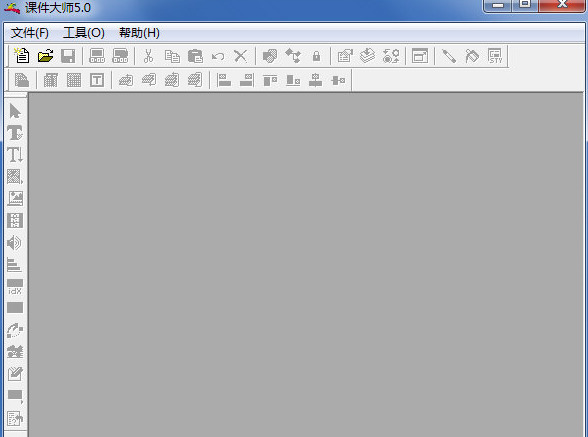Select the vertical text tool
Screen dimensions: 588x437
(15, 155)
